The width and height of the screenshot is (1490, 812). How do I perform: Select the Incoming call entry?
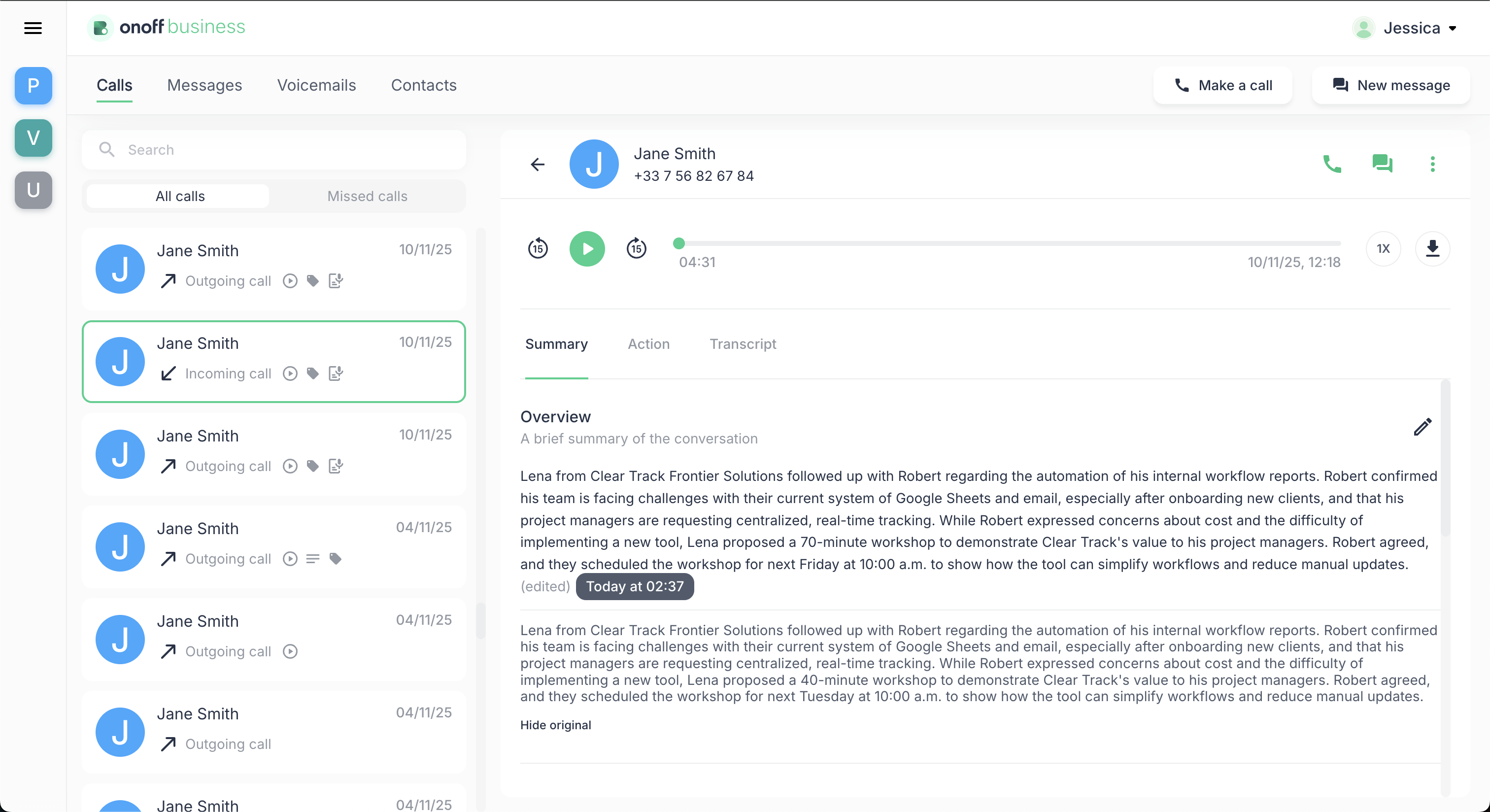point(273,362)
